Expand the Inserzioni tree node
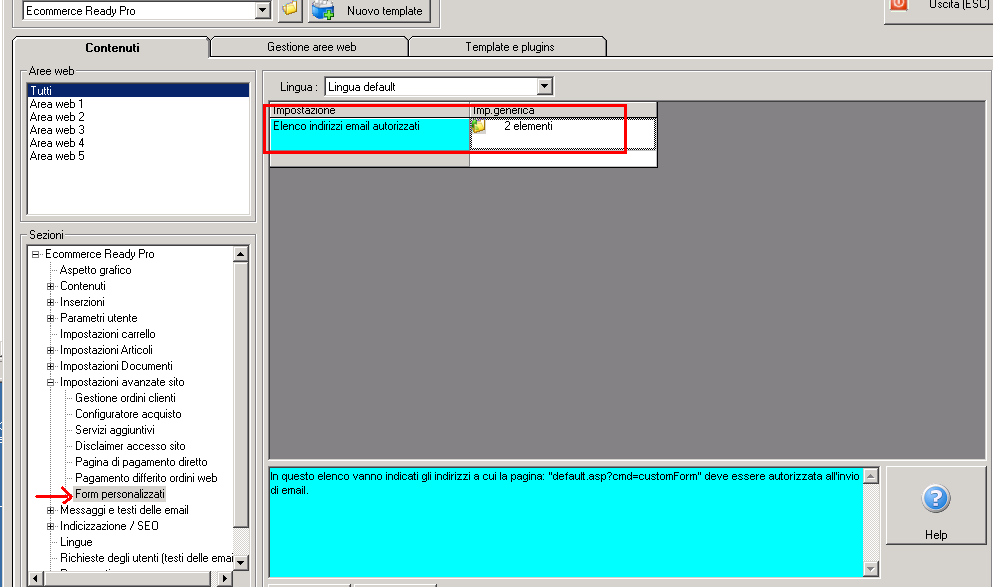 51,302
